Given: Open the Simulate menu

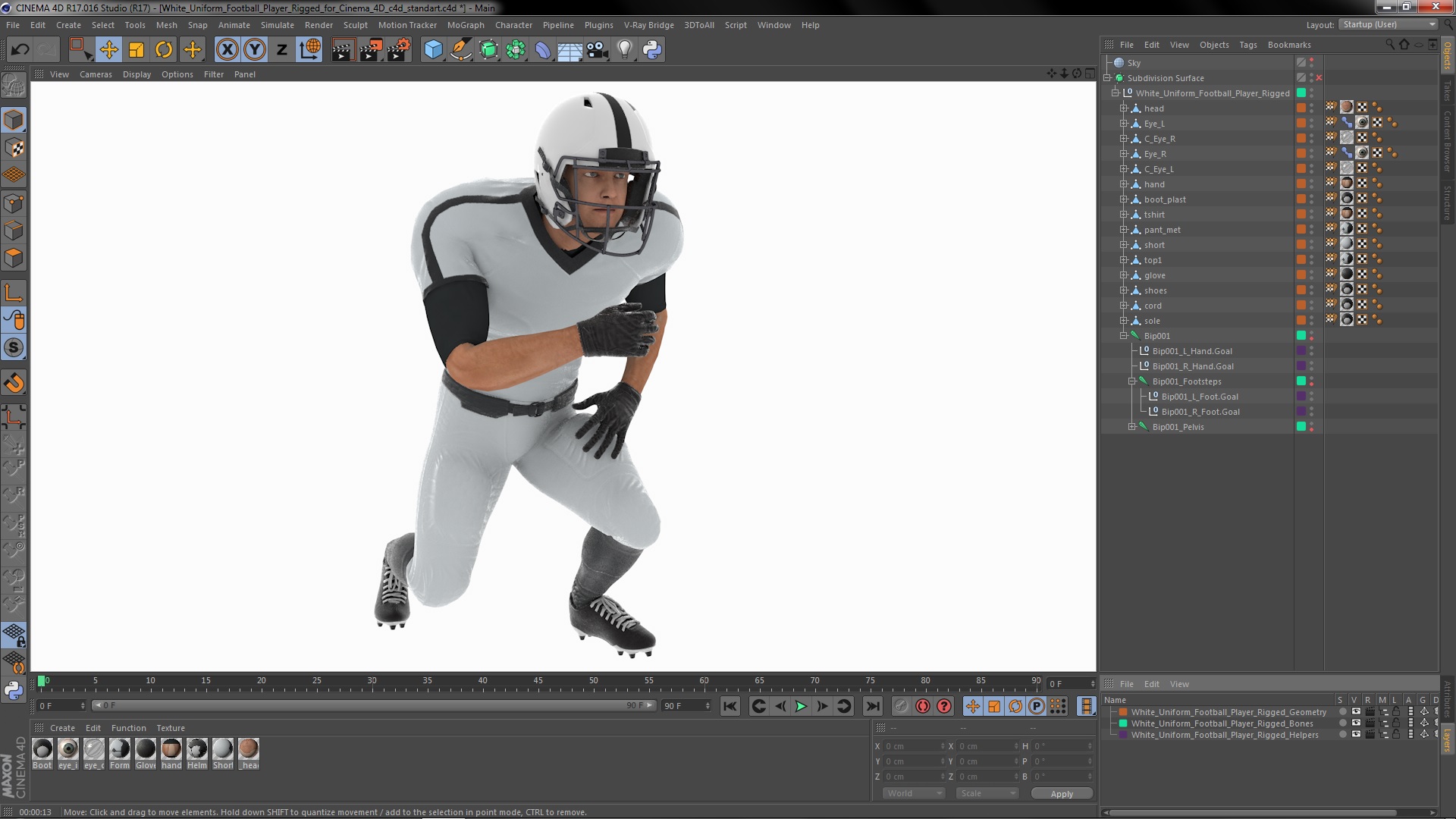Looking at the screenshot, I should (x=277, y=25).
